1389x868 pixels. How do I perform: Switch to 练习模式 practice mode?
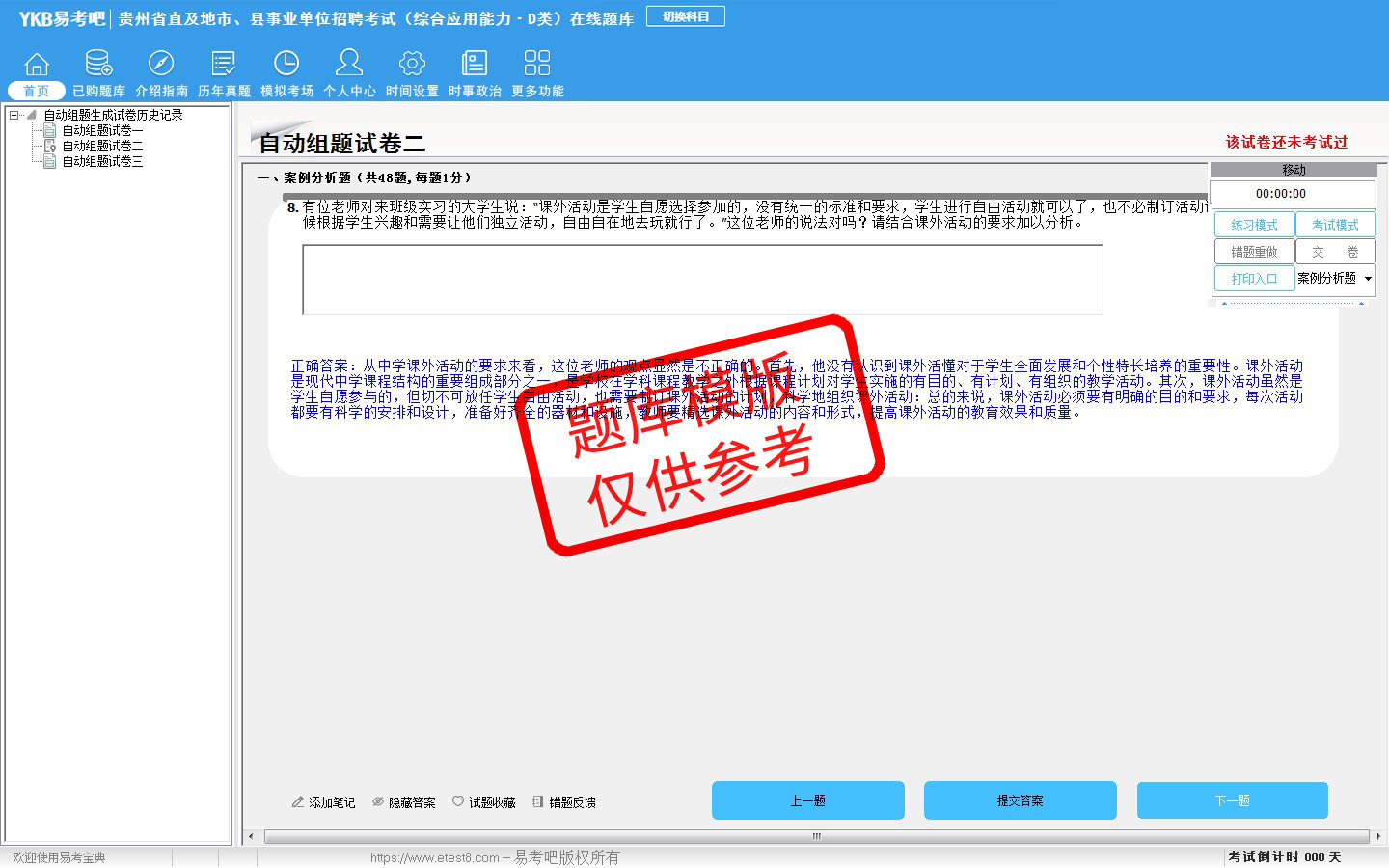pos(1254,225)
